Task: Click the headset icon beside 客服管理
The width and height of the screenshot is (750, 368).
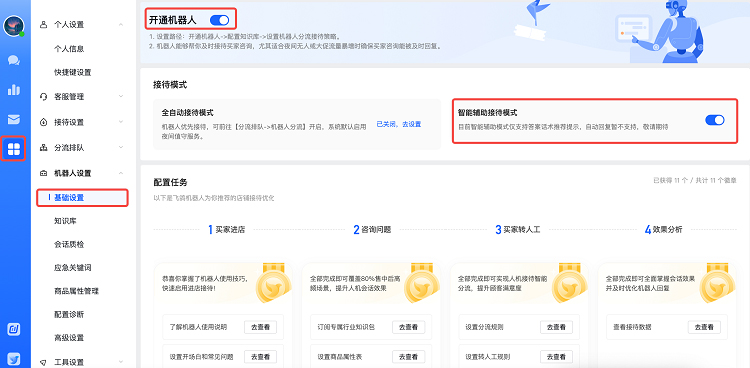Action: tap(44, 97)
